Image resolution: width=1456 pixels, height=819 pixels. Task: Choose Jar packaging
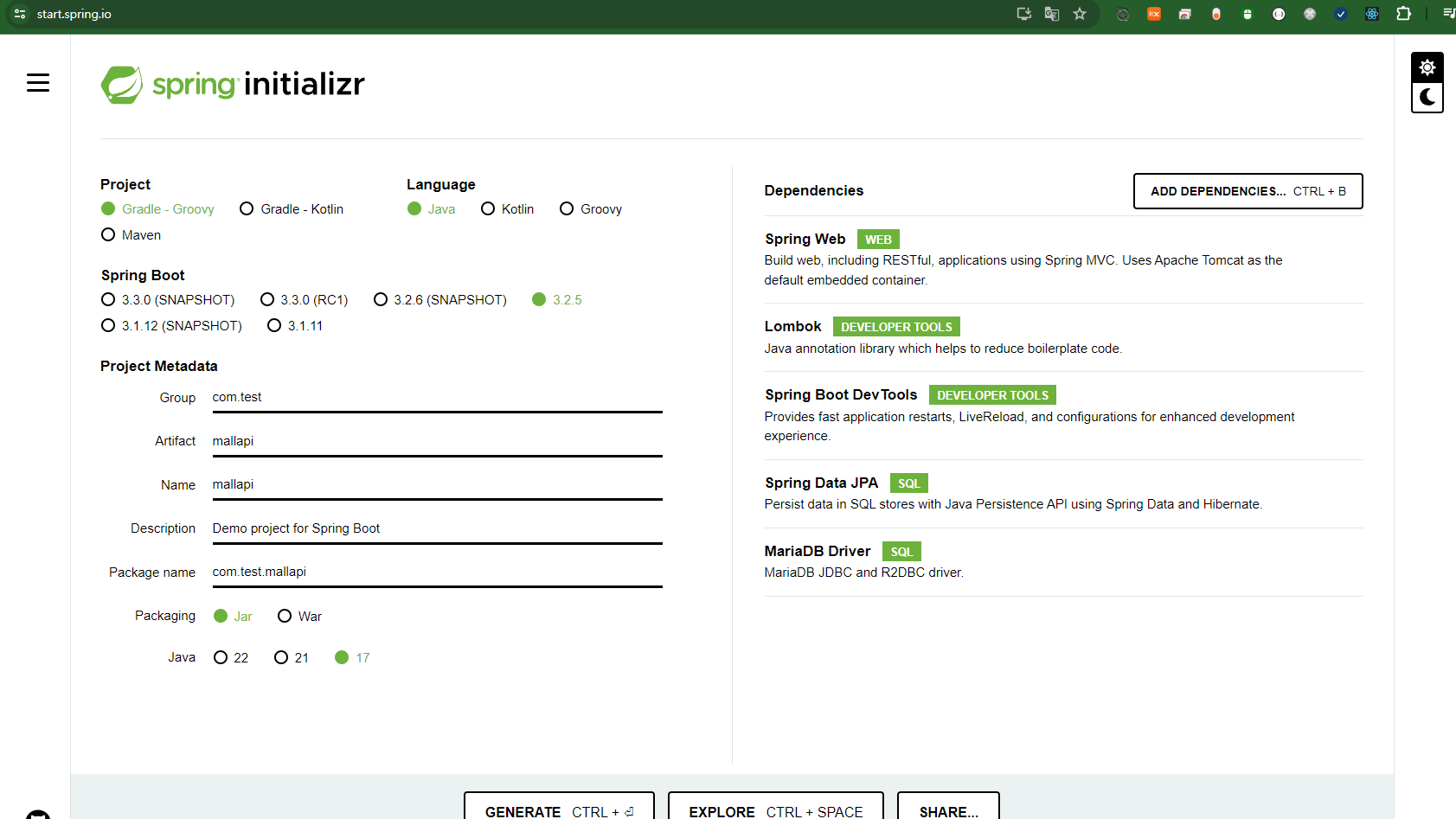click(233, 617)
